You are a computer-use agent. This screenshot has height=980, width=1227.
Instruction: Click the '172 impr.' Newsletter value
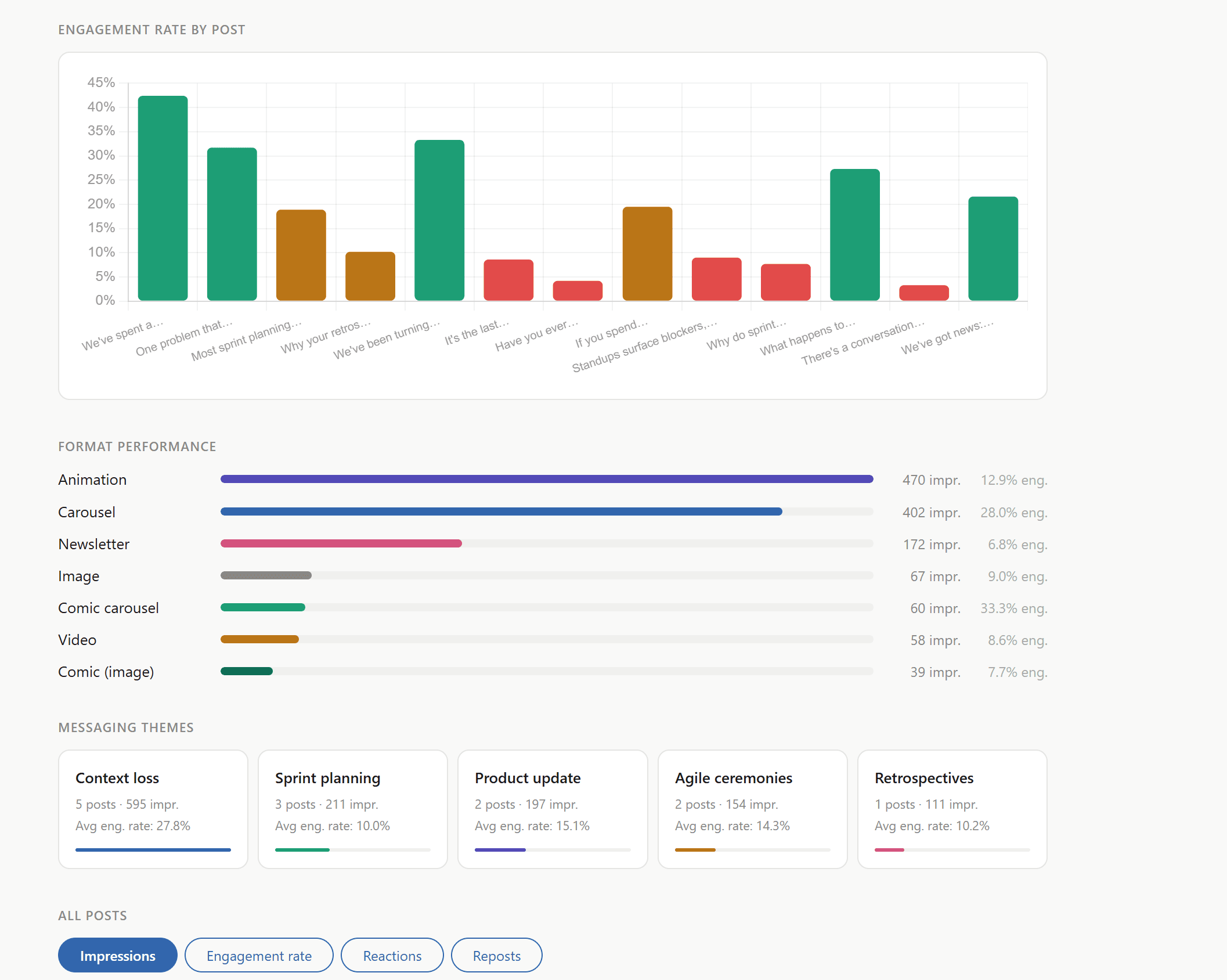tap(932, 545)
